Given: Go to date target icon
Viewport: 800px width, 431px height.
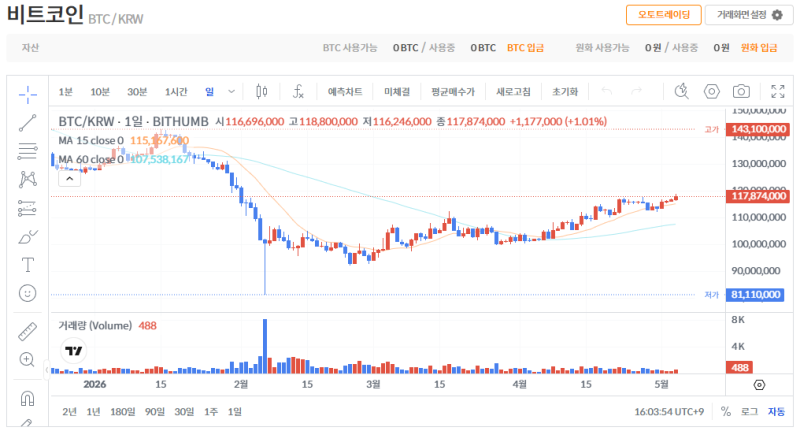Looking at the screenshot, I should tap(759, 385).
